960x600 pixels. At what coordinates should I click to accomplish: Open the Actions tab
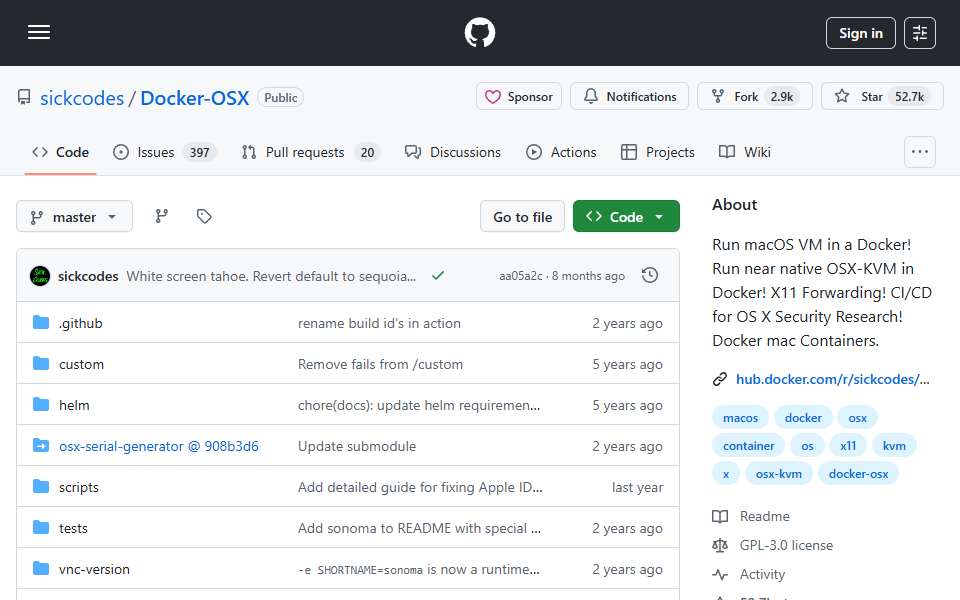pyautogui.click(x=561, y=152)
